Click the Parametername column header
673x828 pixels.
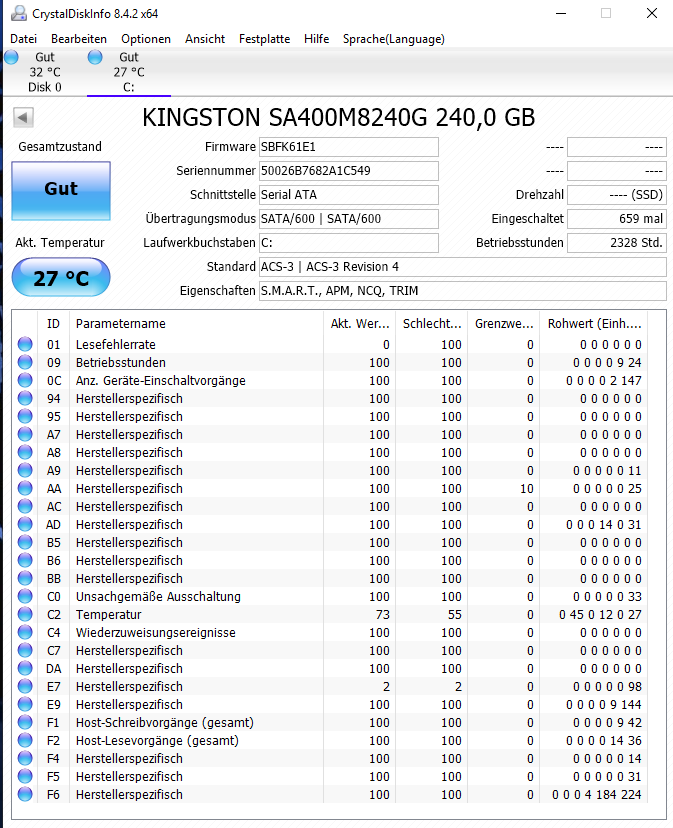point(196,324)
